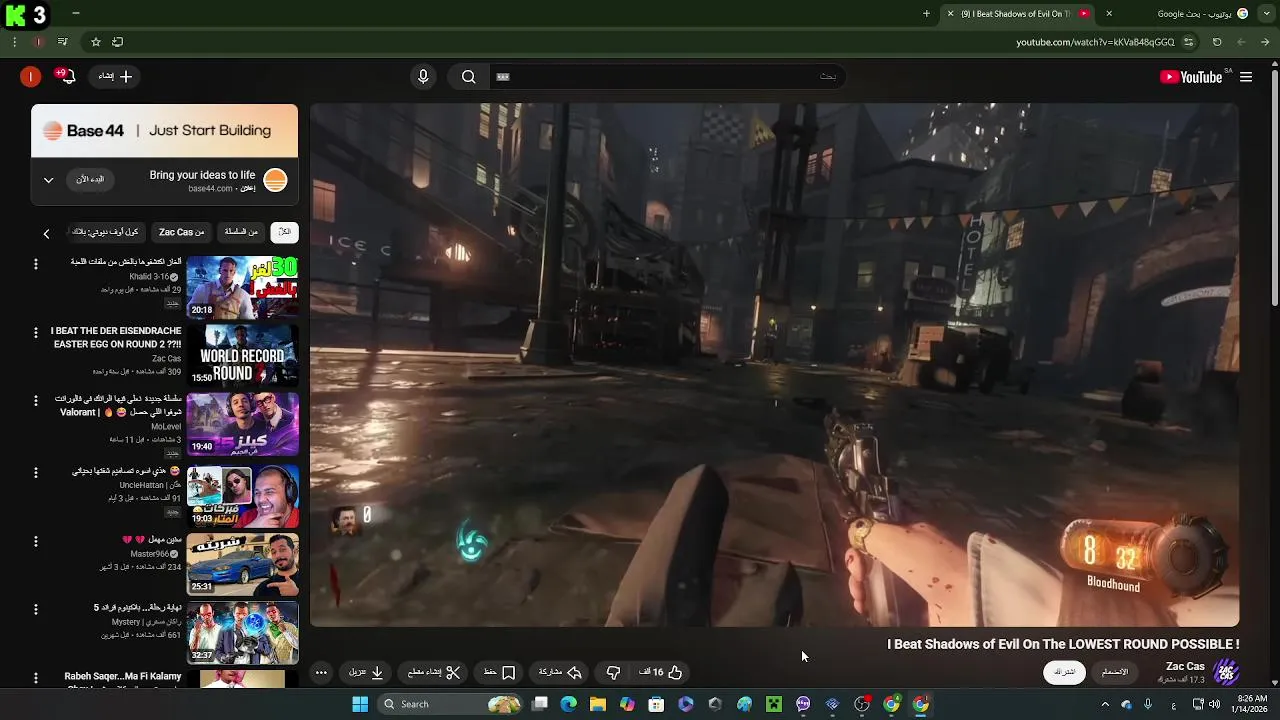Open World Record Round 2 thumbnail
Screen dimensions: 1280x720
tap(242, 355)
